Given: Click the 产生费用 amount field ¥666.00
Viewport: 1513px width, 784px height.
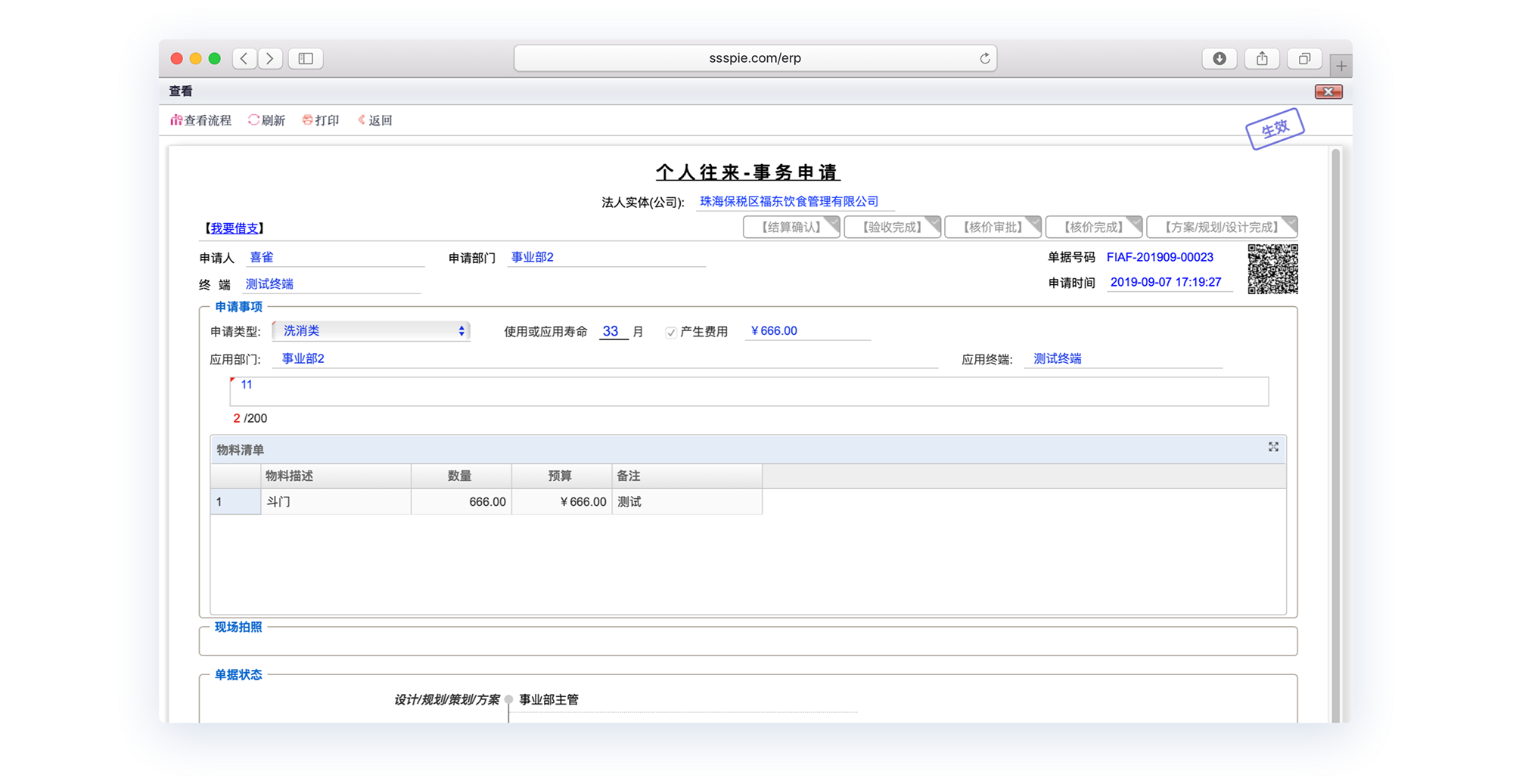Looking at the screenshot, I should pos(807,331).
